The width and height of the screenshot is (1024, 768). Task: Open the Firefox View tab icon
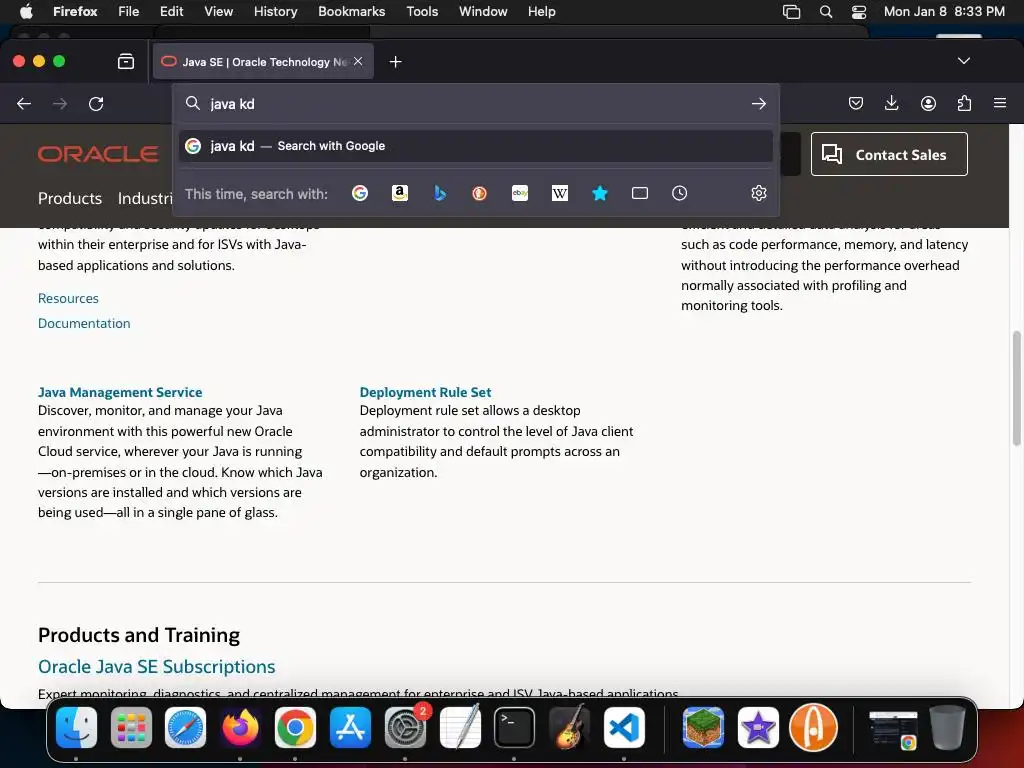126,61
